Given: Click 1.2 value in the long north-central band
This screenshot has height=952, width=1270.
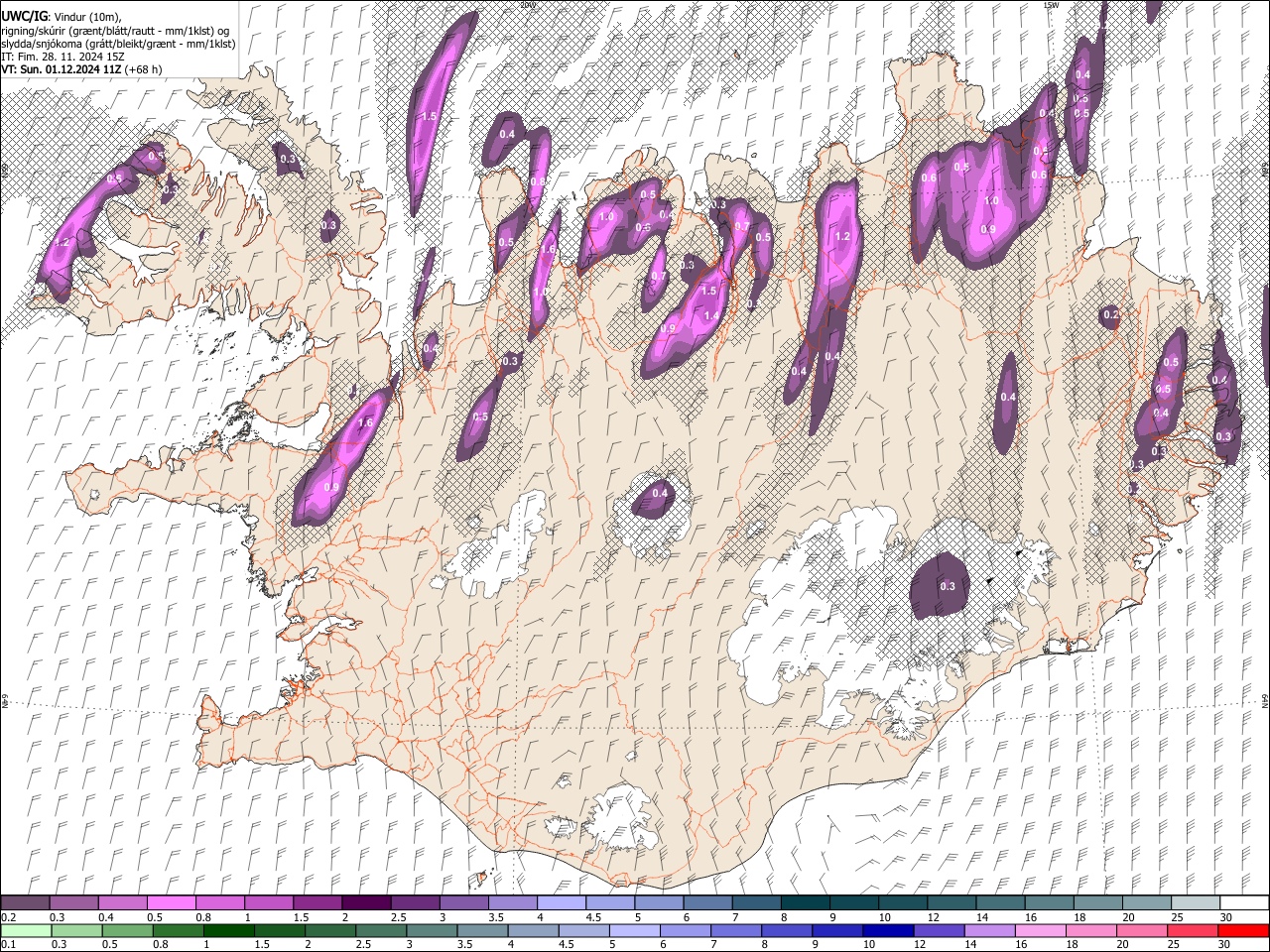Looking at the screenshot, I should coord(843,237).
